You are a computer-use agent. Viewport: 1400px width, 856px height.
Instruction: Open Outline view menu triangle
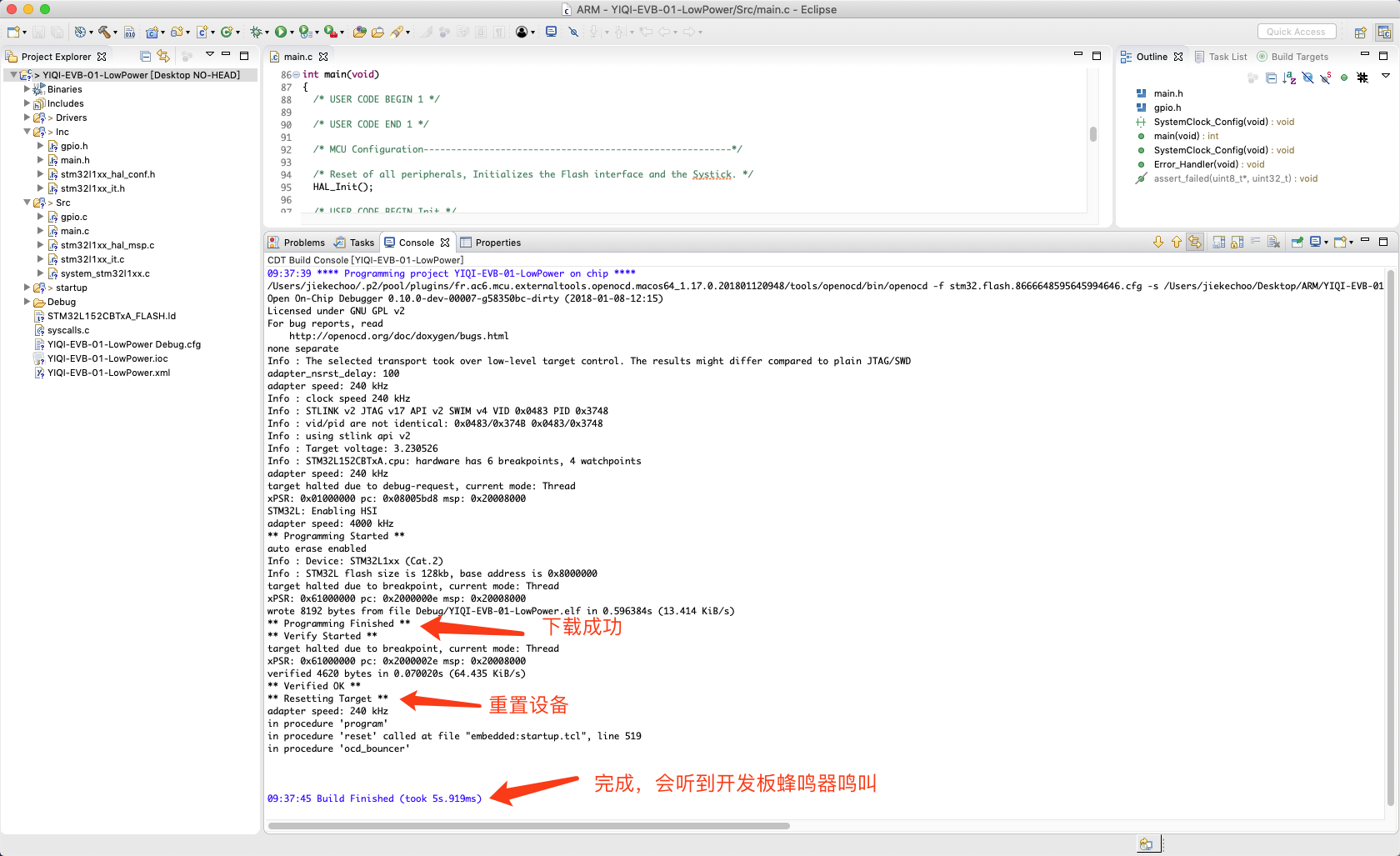1386,76
